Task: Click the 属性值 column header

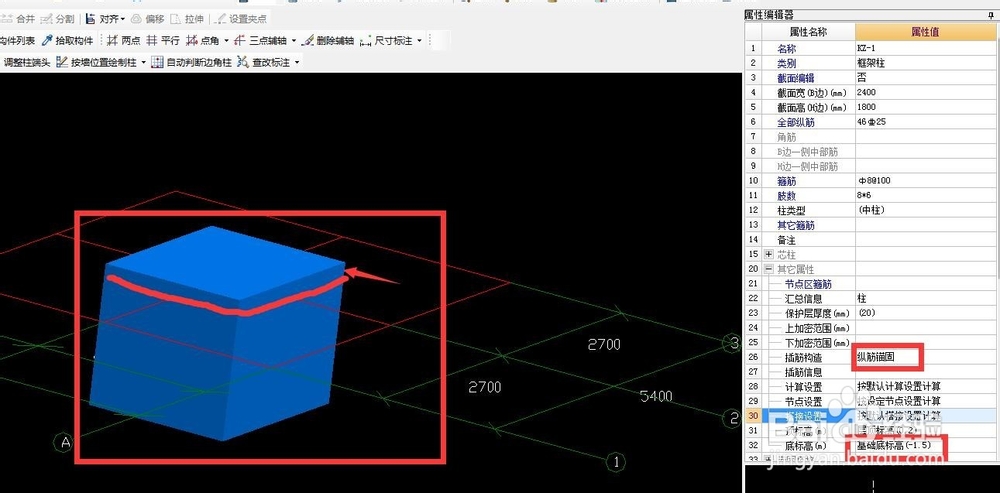Action: pyautogui.click(x=925, y=31)
